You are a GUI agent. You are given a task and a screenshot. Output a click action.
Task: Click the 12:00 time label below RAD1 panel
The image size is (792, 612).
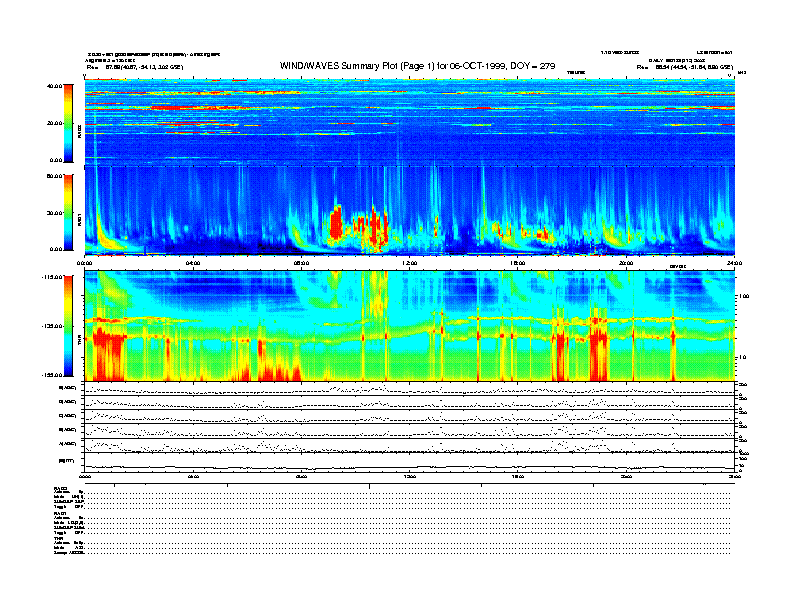pos(410,263)
